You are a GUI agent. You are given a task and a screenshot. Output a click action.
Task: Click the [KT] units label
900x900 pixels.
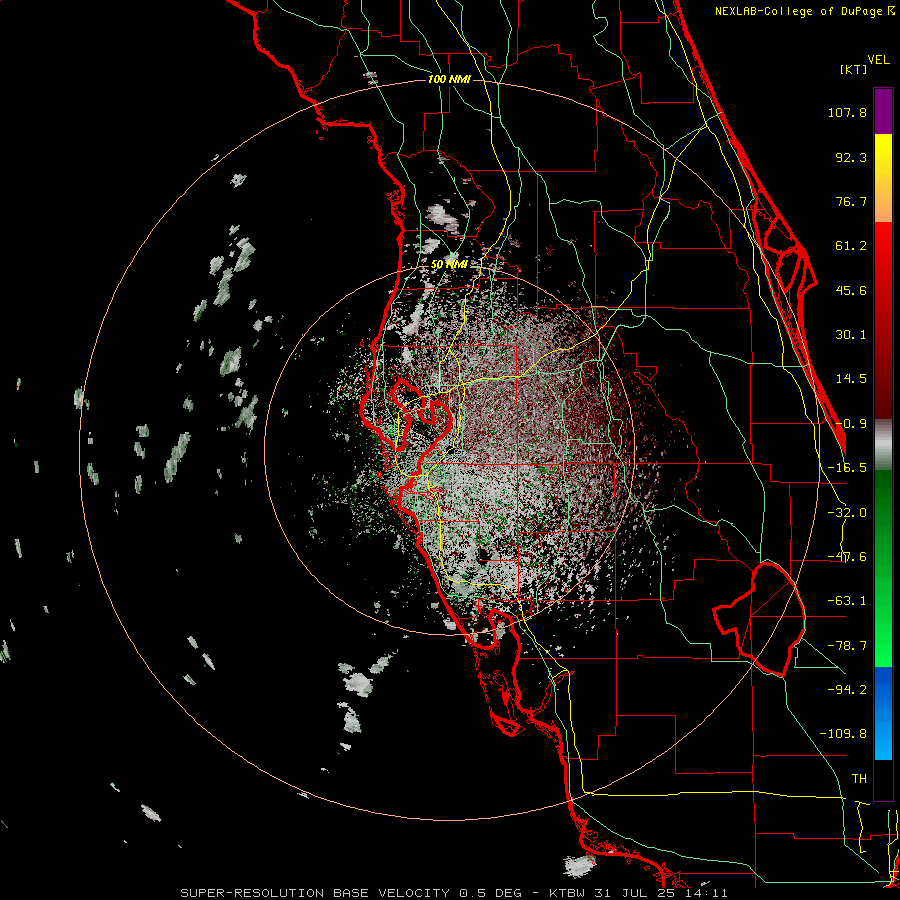(854, 69)
